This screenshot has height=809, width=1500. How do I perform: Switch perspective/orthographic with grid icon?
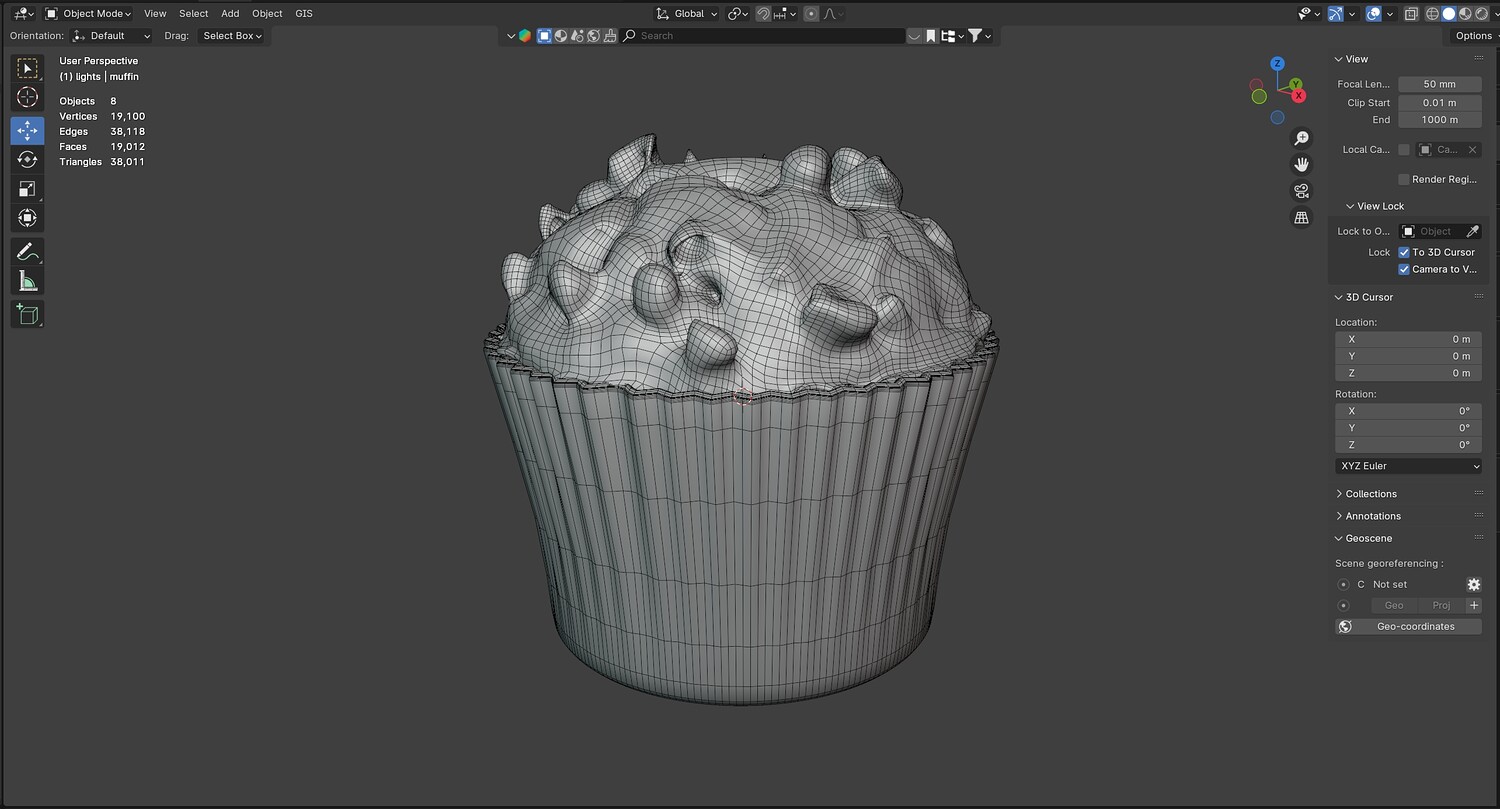1301,217
